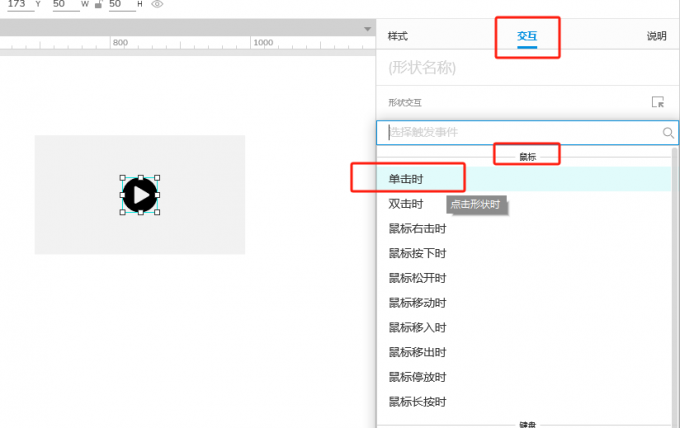Click the black play button shape

click(140, 195)
